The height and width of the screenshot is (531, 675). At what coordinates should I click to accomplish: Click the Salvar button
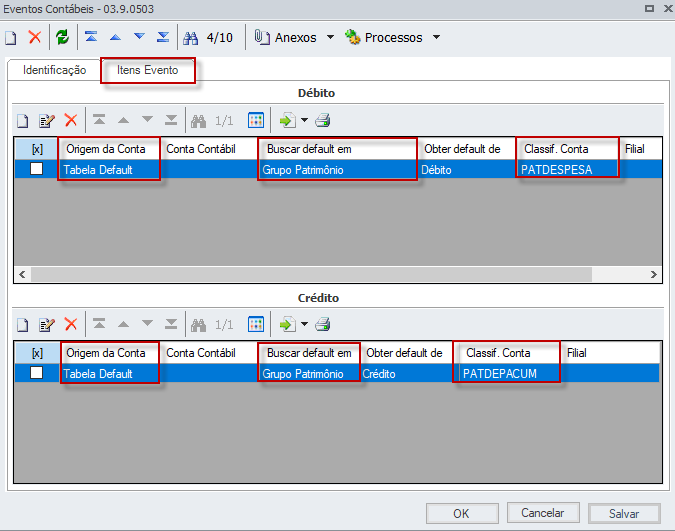(624, 513)
